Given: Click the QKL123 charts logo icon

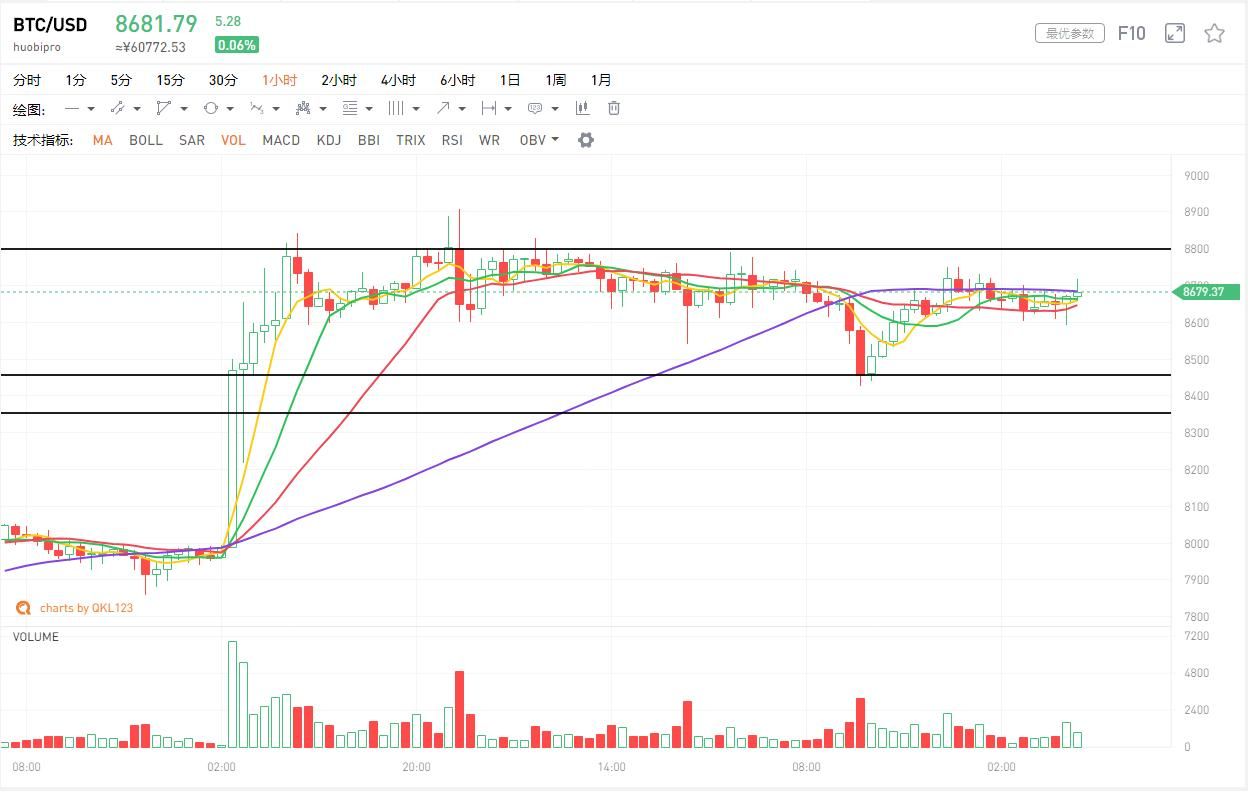Looking at the screenshot, I should [x=22, y=607].
